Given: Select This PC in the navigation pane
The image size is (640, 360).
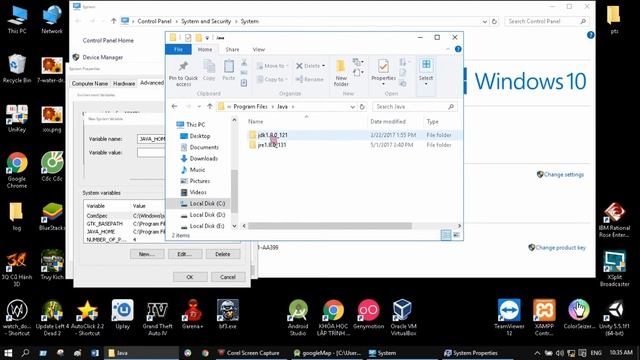Looking at the screenshot, I should pyautogui.click(x=195, y=124).
